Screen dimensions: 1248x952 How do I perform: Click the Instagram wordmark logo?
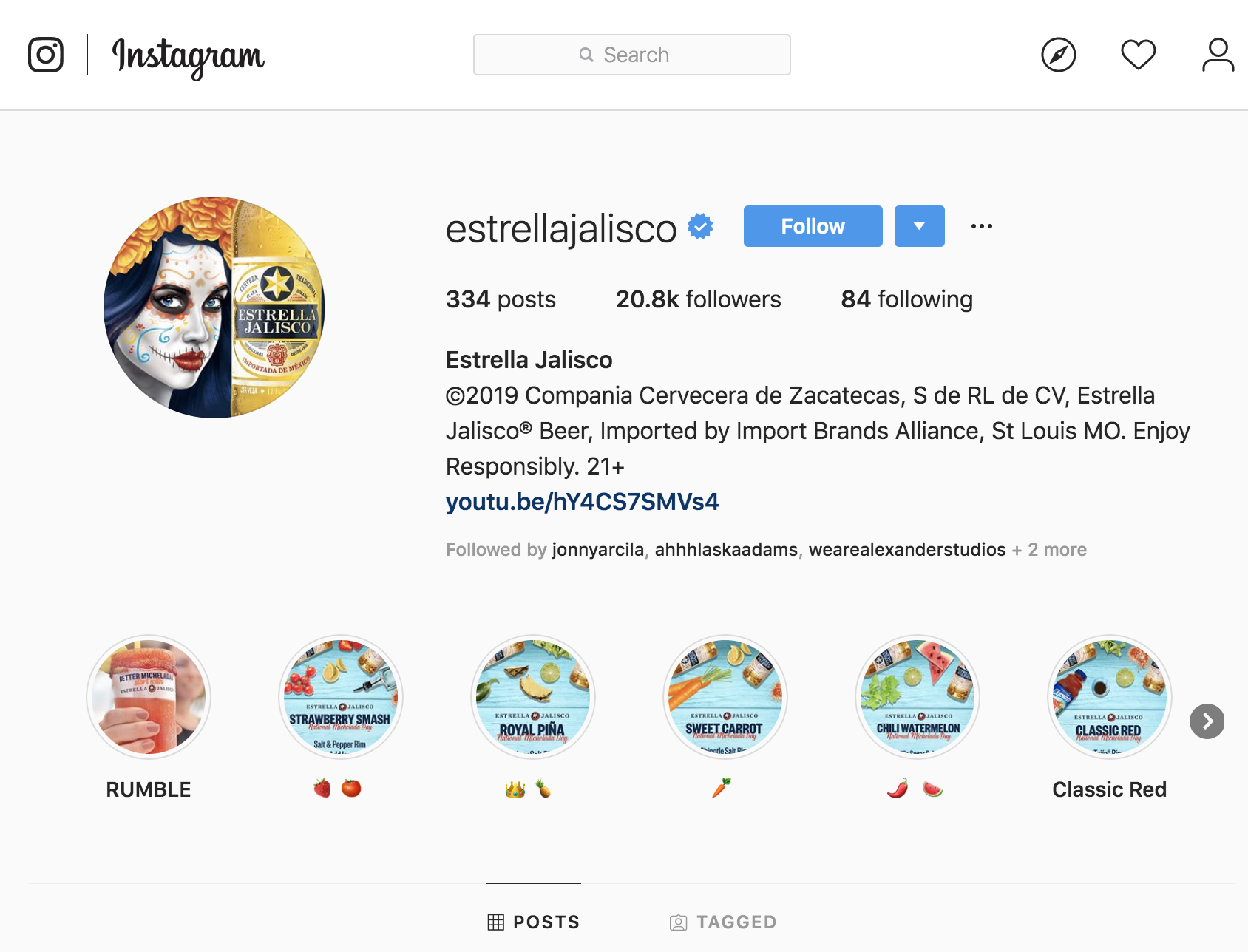point(188,56)
